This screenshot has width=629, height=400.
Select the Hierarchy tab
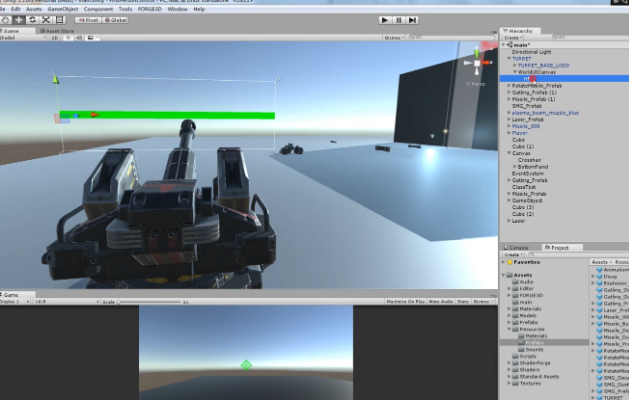[518, 31]
